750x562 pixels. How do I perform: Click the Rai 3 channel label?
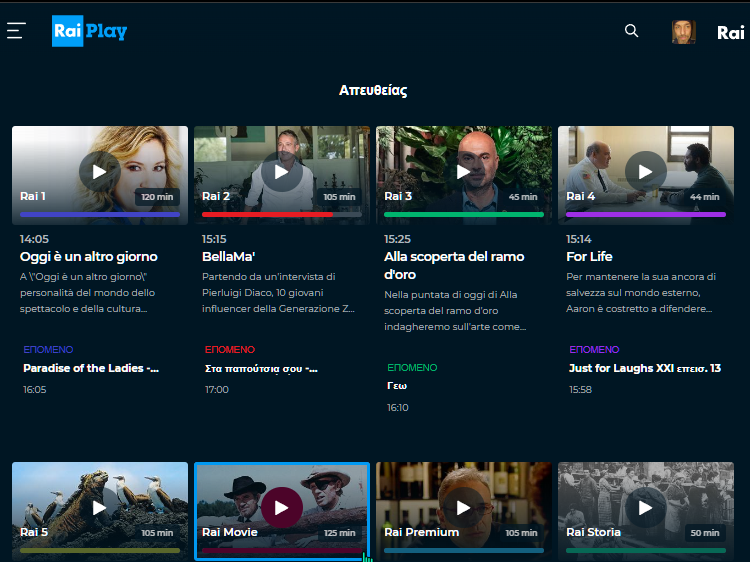pos(398,196)
